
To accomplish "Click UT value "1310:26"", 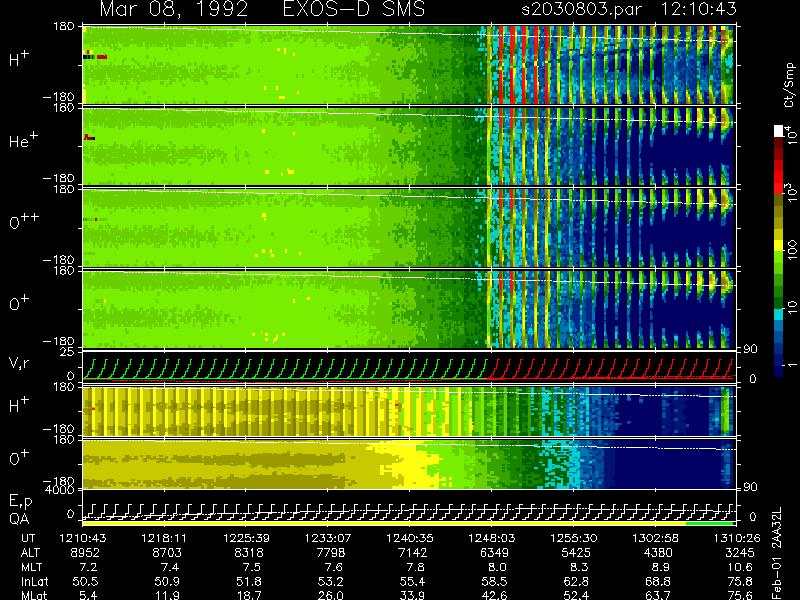I will (x=737, y=538).
